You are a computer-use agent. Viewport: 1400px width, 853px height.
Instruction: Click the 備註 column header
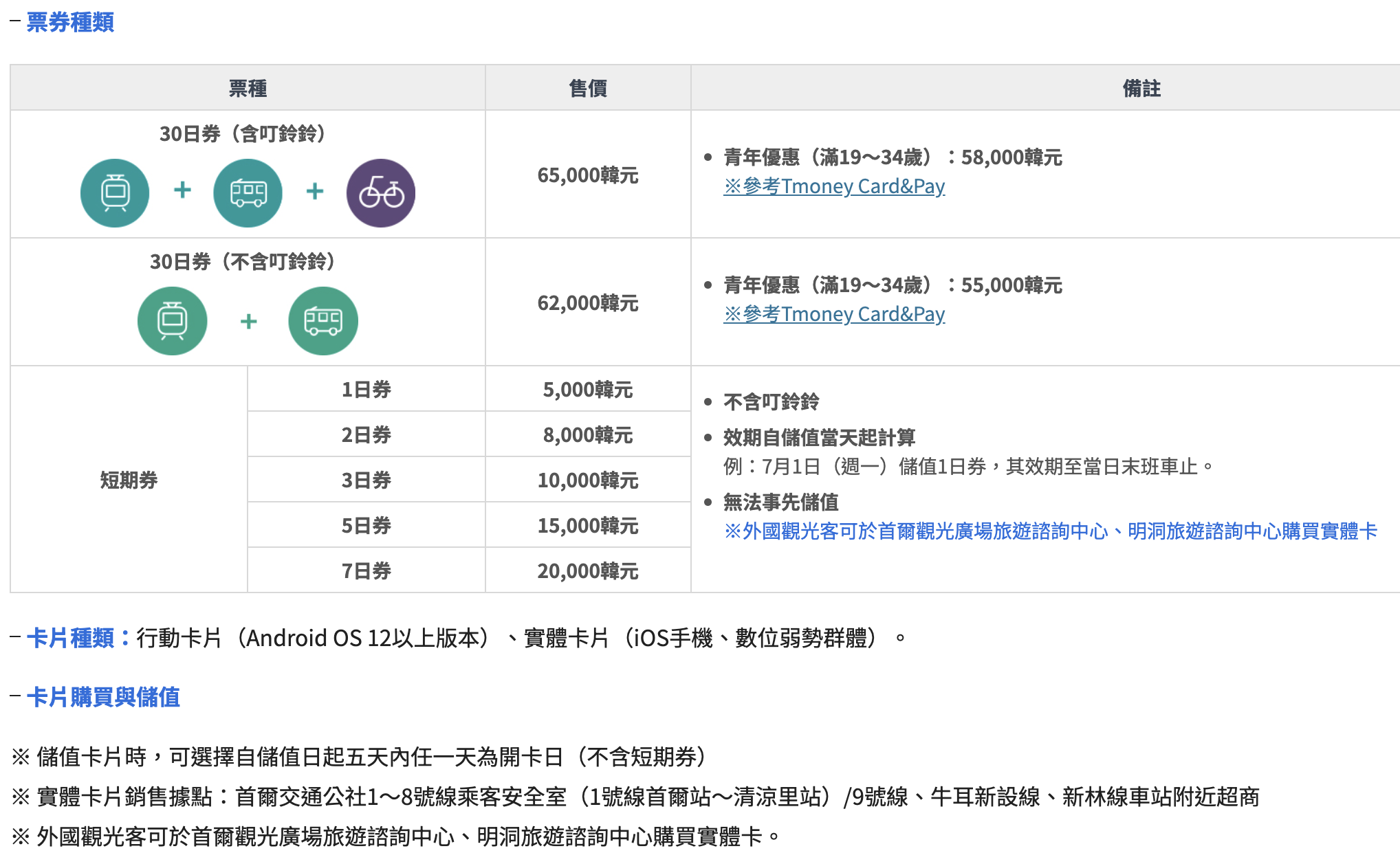coord(1141,88)
